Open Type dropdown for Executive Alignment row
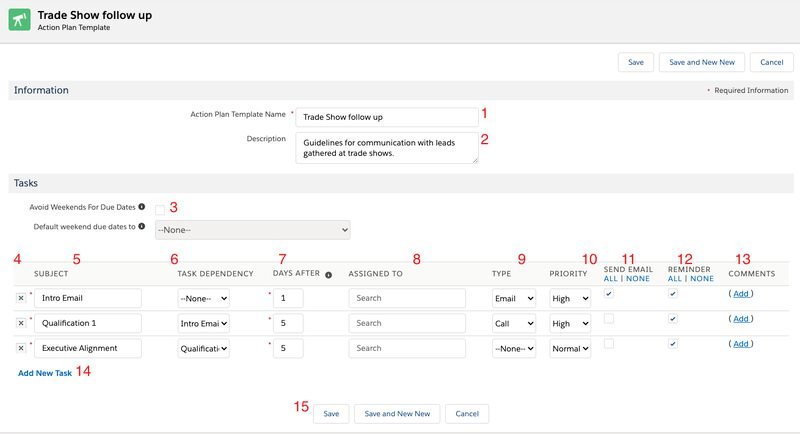Screen dimensions: 800x434 [514, 348]
